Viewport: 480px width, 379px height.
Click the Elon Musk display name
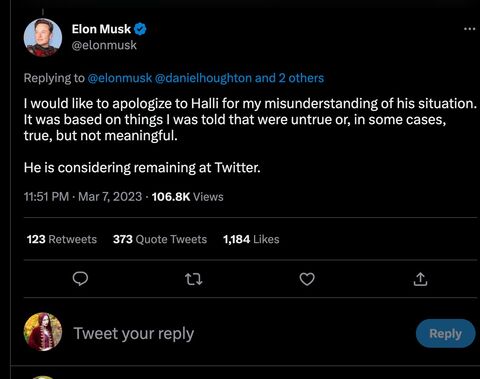pyautogui.click(x=101, y=29)
